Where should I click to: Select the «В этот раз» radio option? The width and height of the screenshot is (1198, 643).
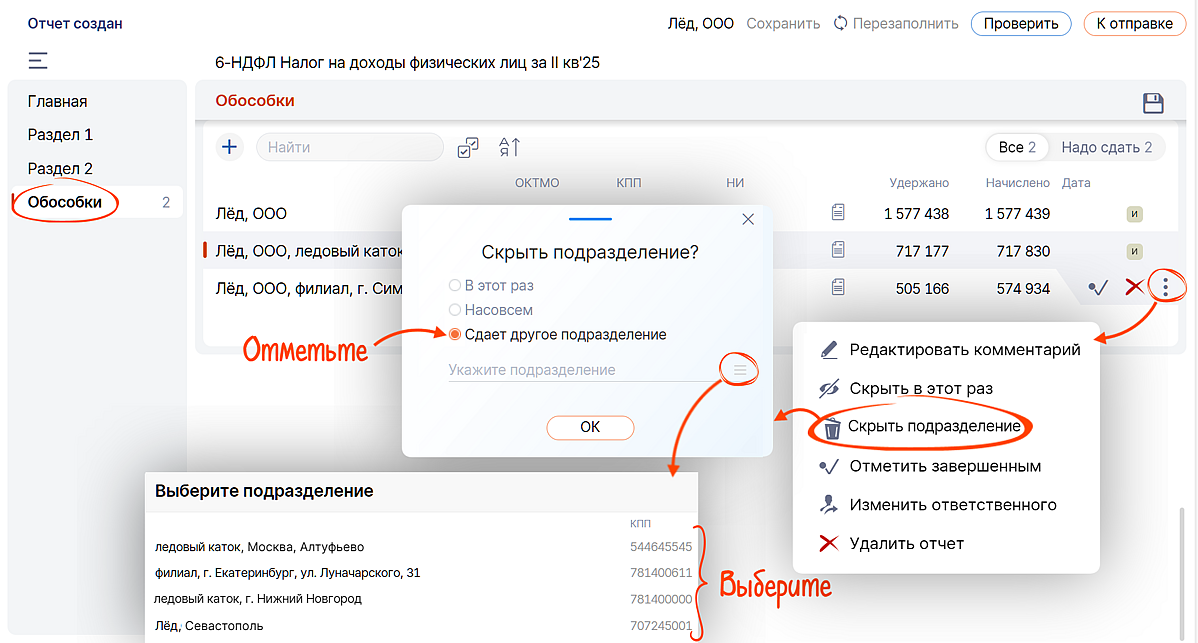click(x=456, y=286)
